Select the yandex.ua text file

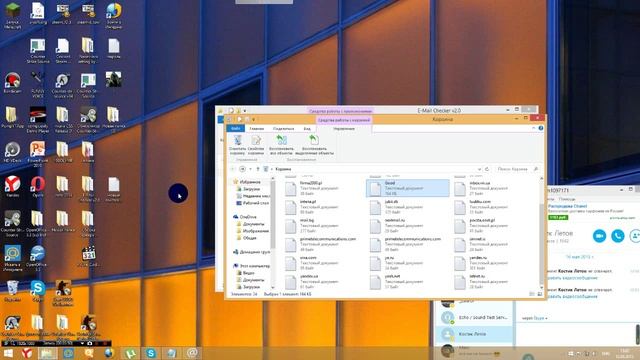[313, 282]
